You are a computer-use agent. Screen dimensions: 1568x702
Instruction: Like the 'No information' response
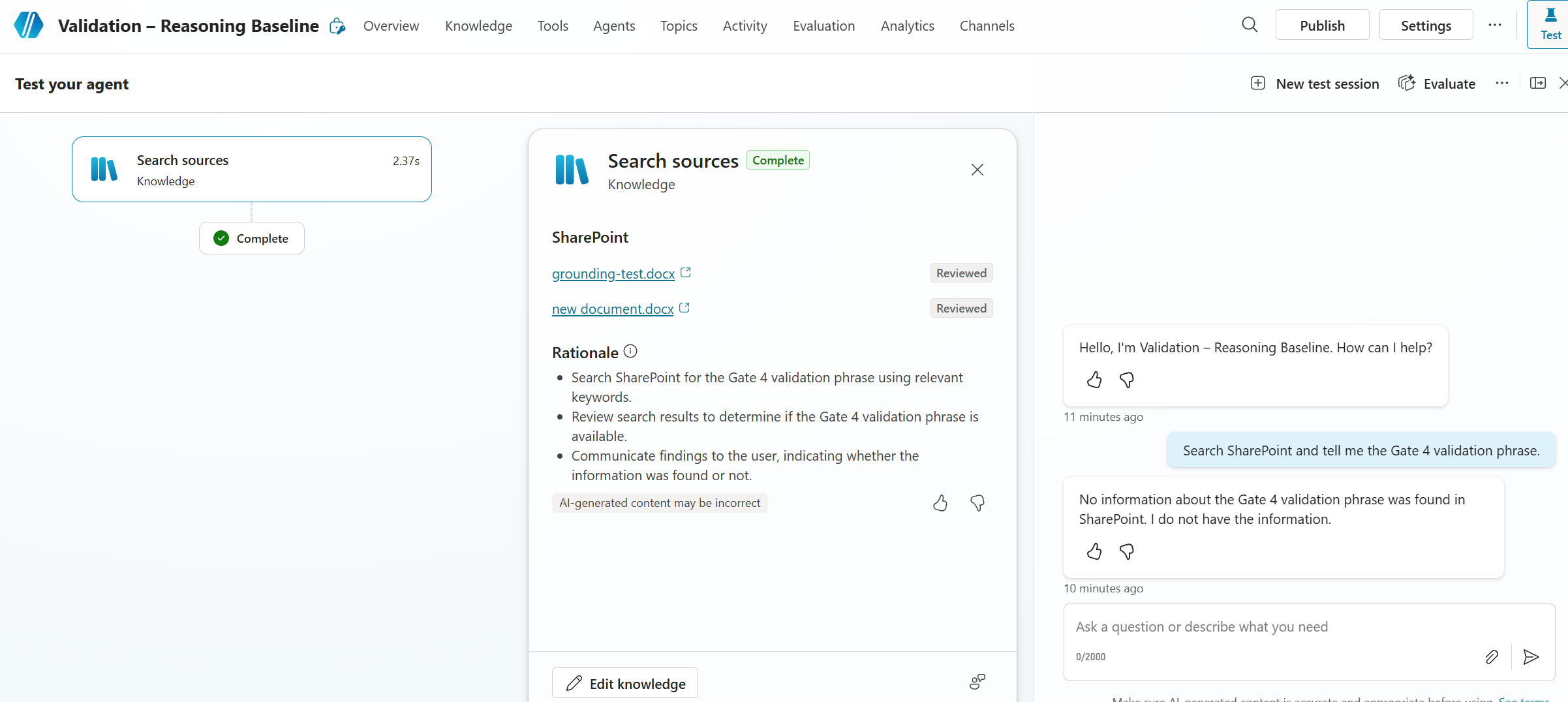point(1094,551)
